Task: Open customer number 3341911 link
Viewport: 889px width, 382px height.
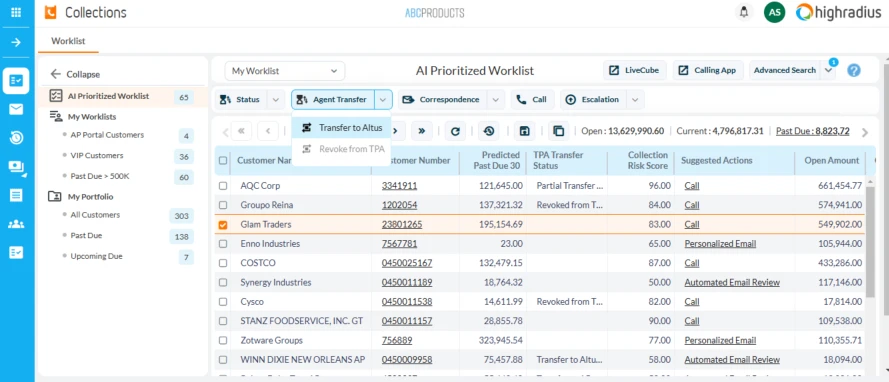Action: (x=399, y=185)
